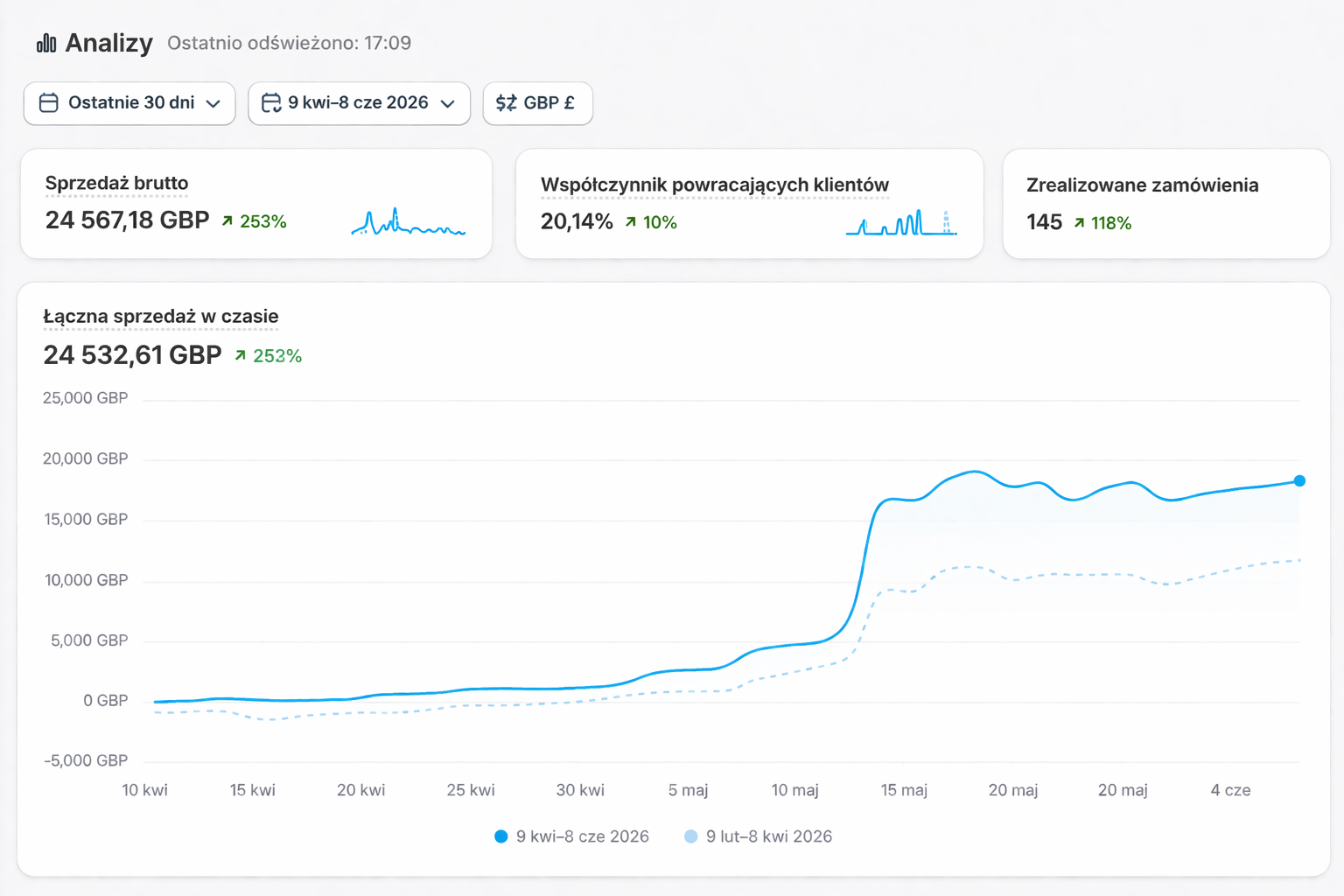
Task: Click the upward arrow beside 24 532,61 GBP
Action: (x=241, y=355)
